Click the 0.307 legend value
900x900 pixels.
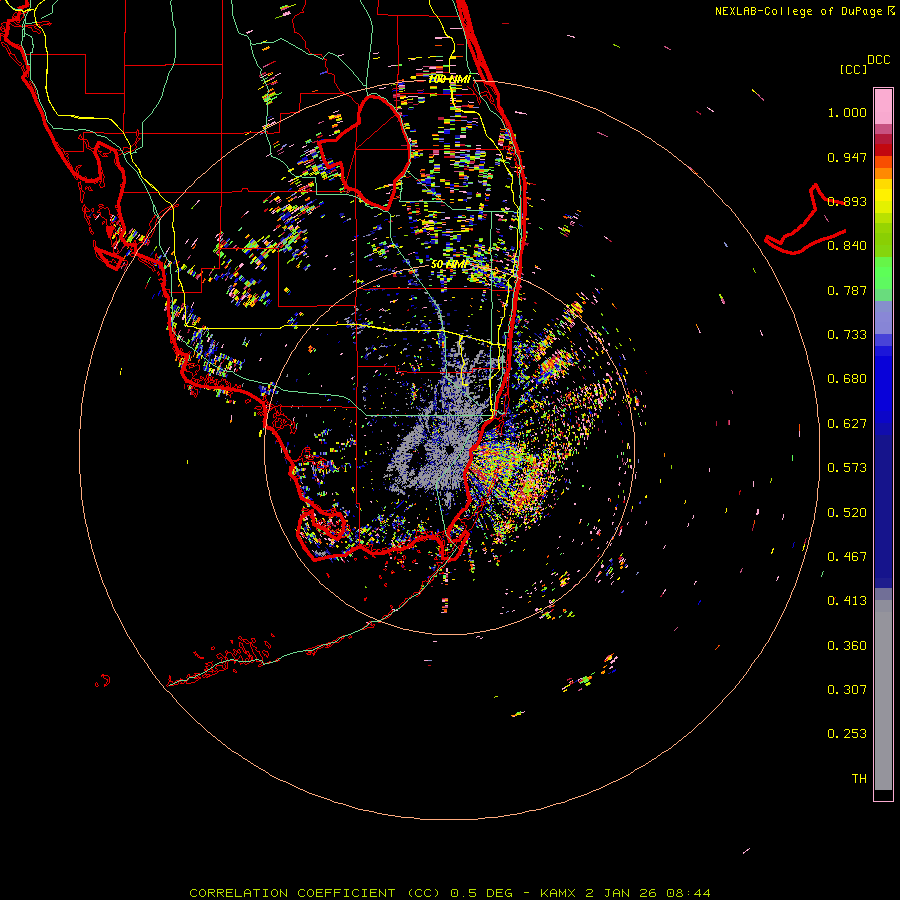[847, 690]
